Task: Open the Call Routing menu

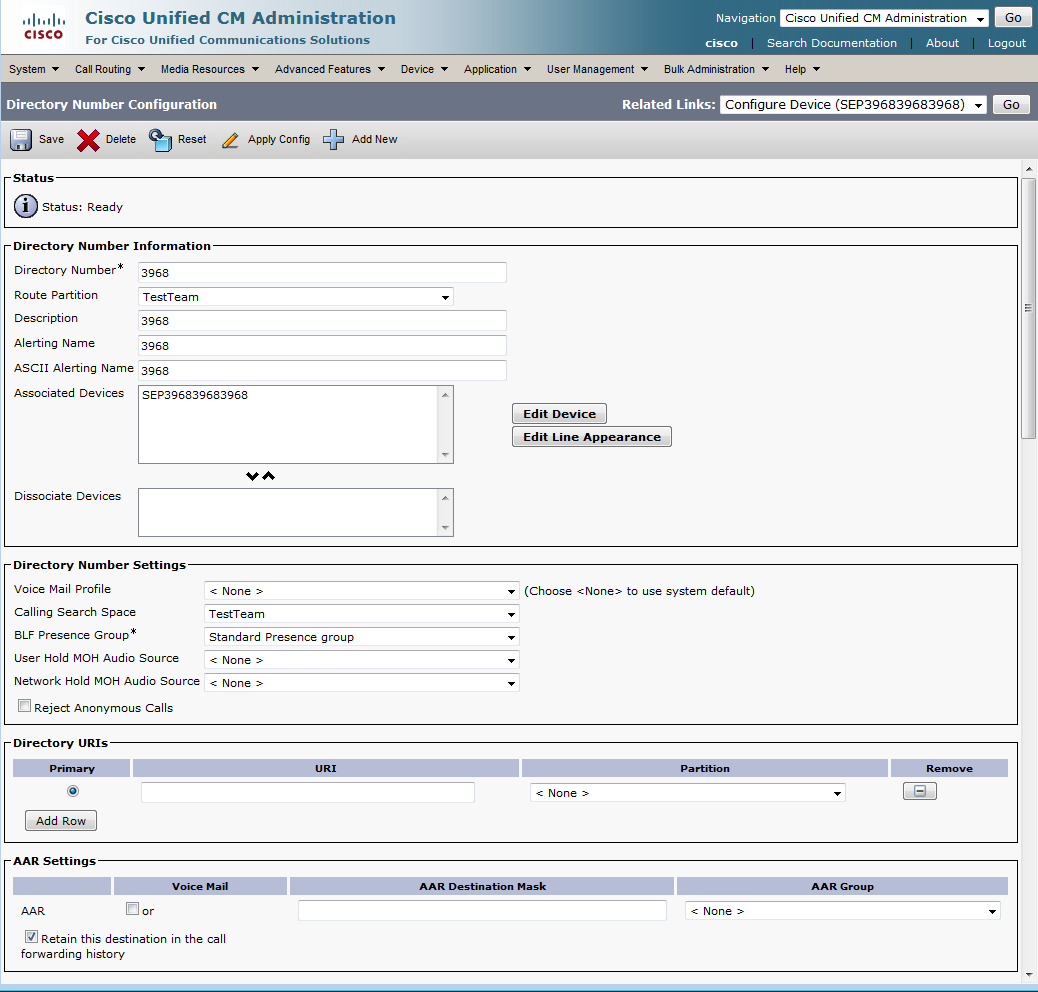Action: (110, 69)
